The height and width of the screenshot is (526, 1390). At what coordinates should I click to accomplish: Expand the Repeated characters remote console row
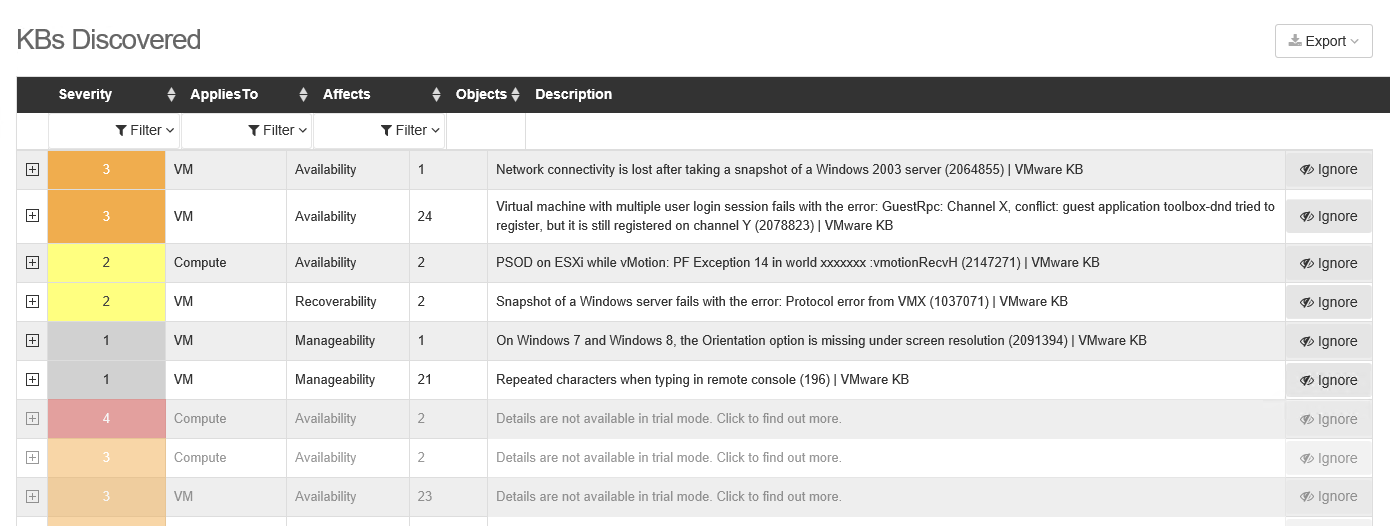click(32, 379)
